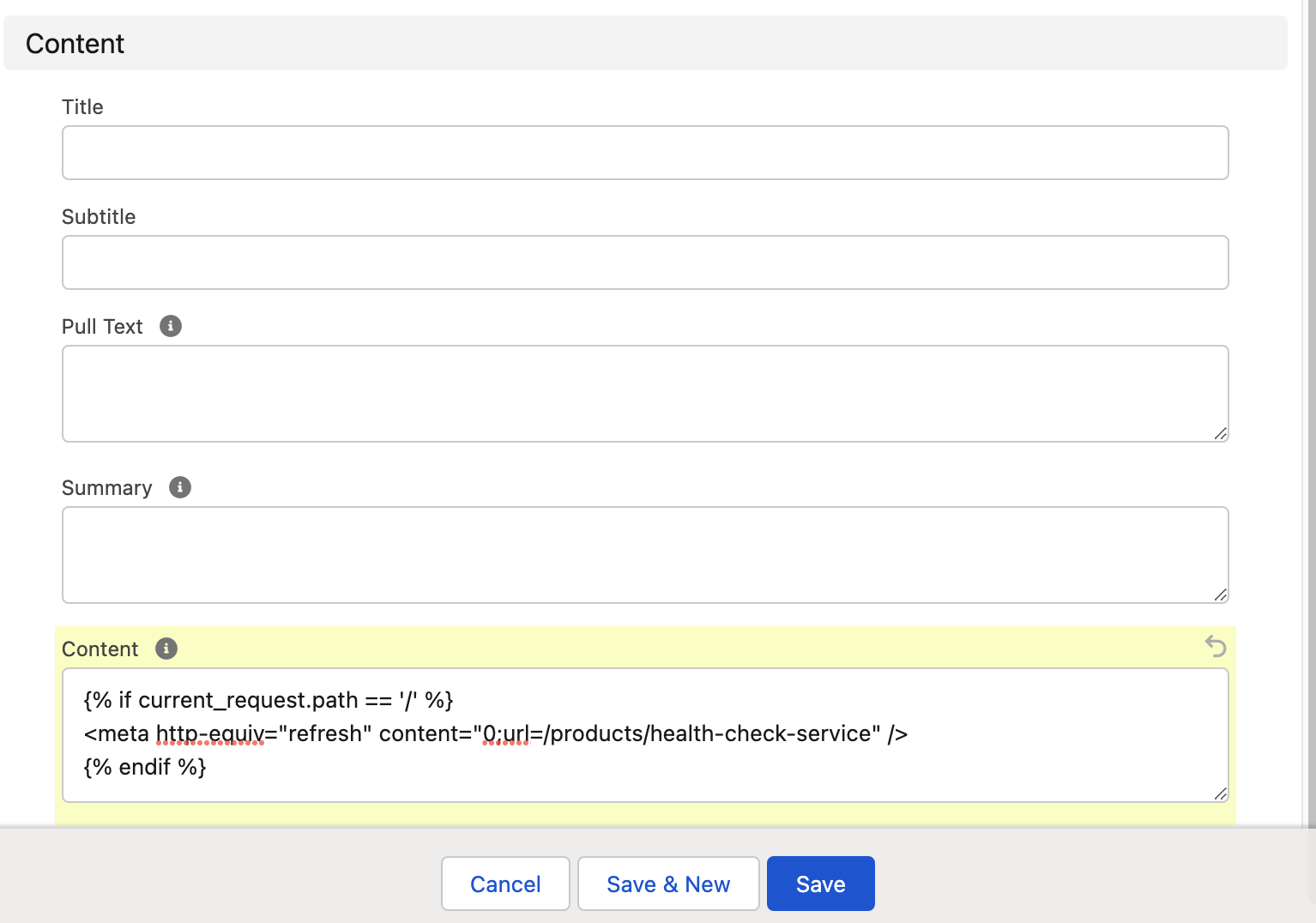Image resolution: width=1316 pixels, height=923 pixels.
Task: Click the '{% endif %}' line in Content
Action: (x=145, y=767)
